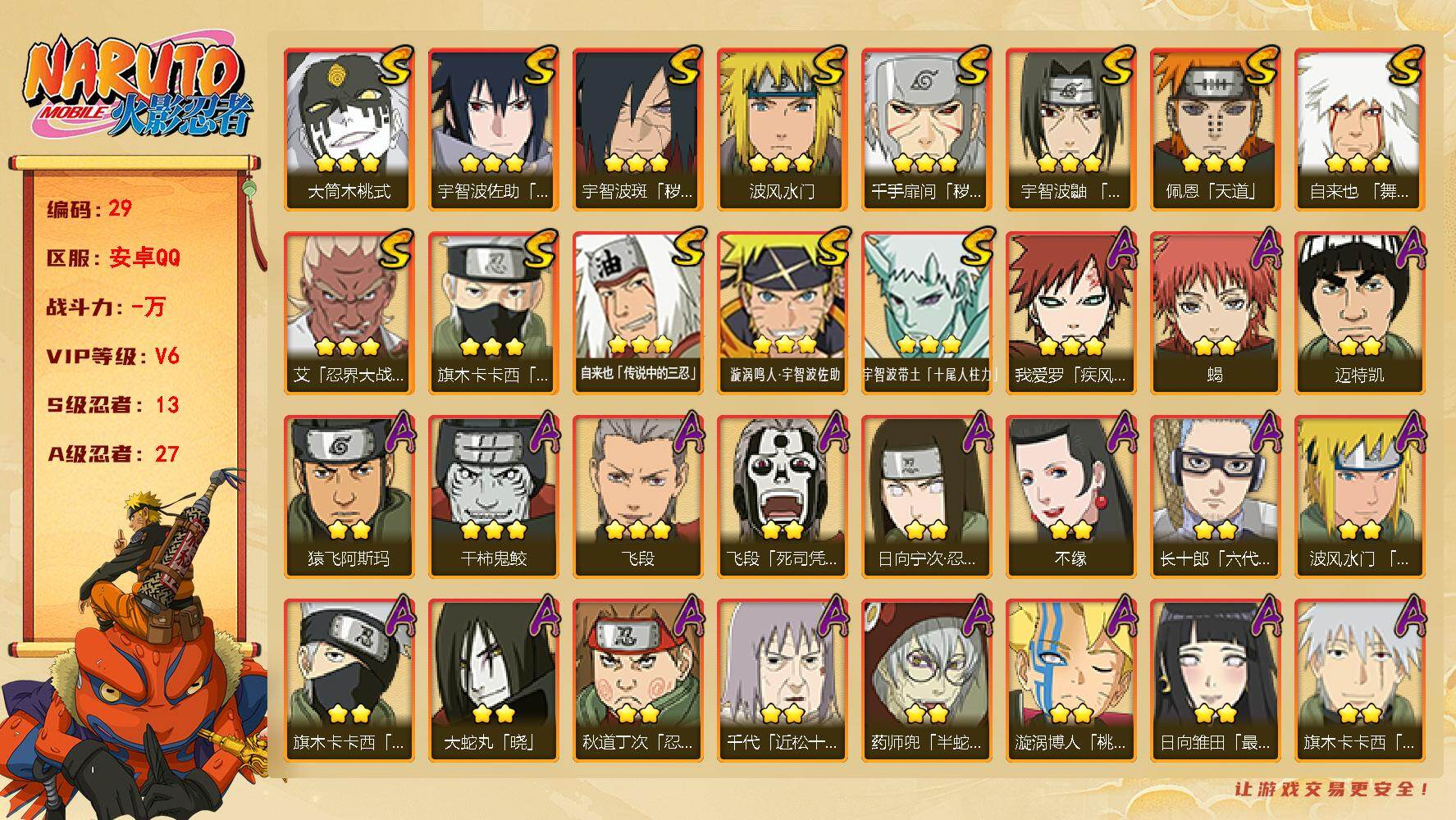1456x820 pixels.
Task: Click the 迈特凯 ninja portrait
Action: 1360,313
